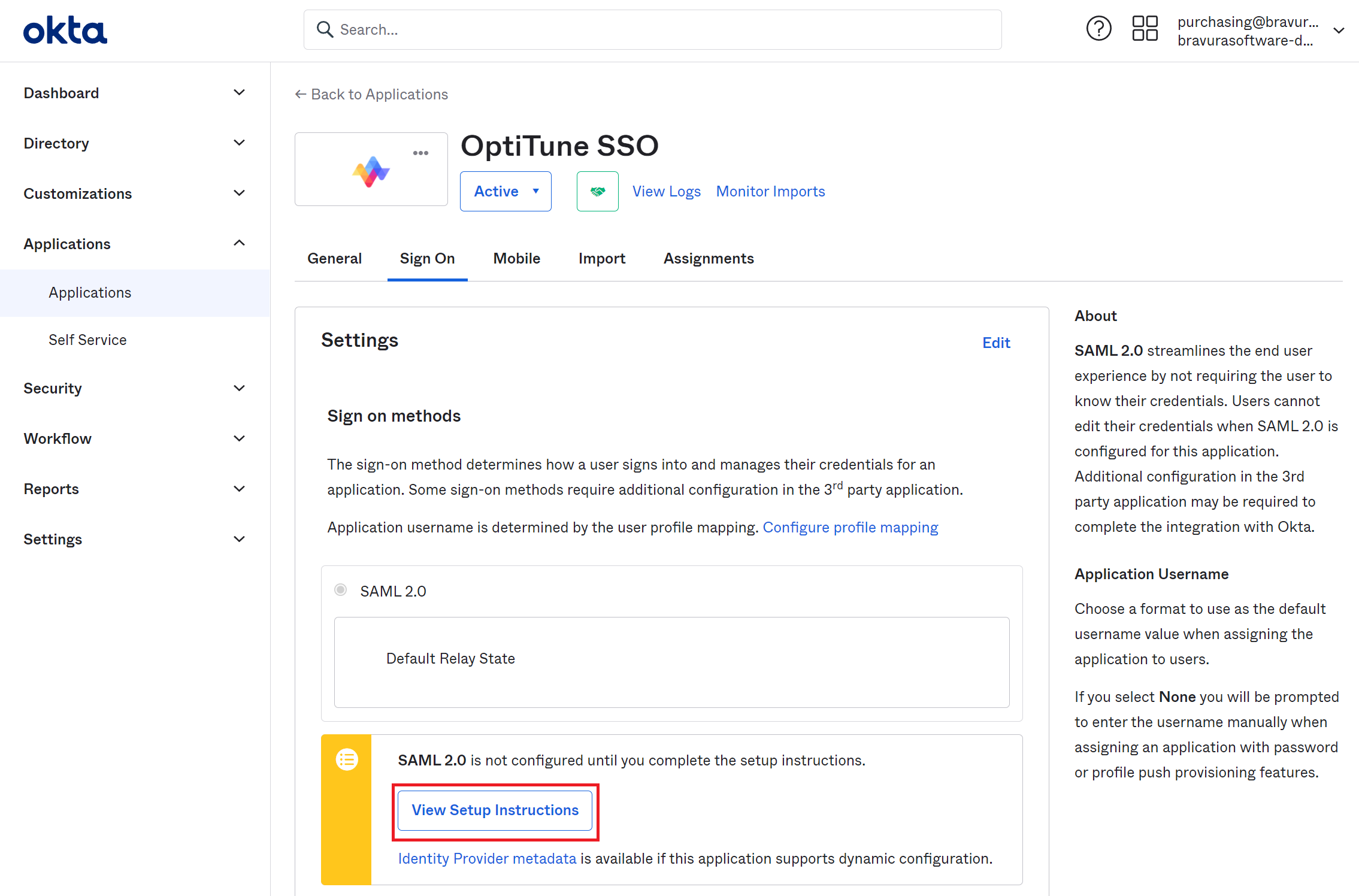Expand the Security menu section
The height and width of the screenshot is (896, 1359).
click(135, 388)
